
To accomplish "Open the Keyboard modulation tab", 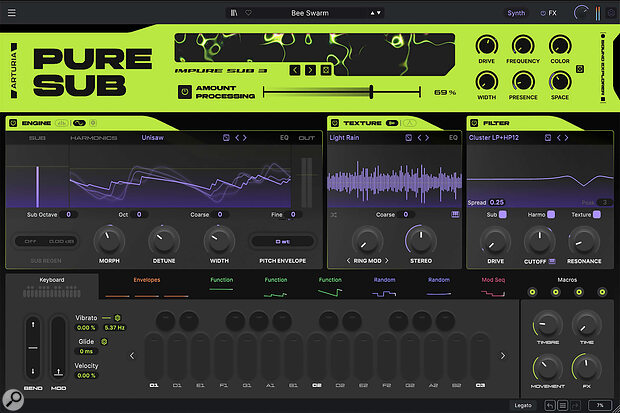I will (52, 286).
